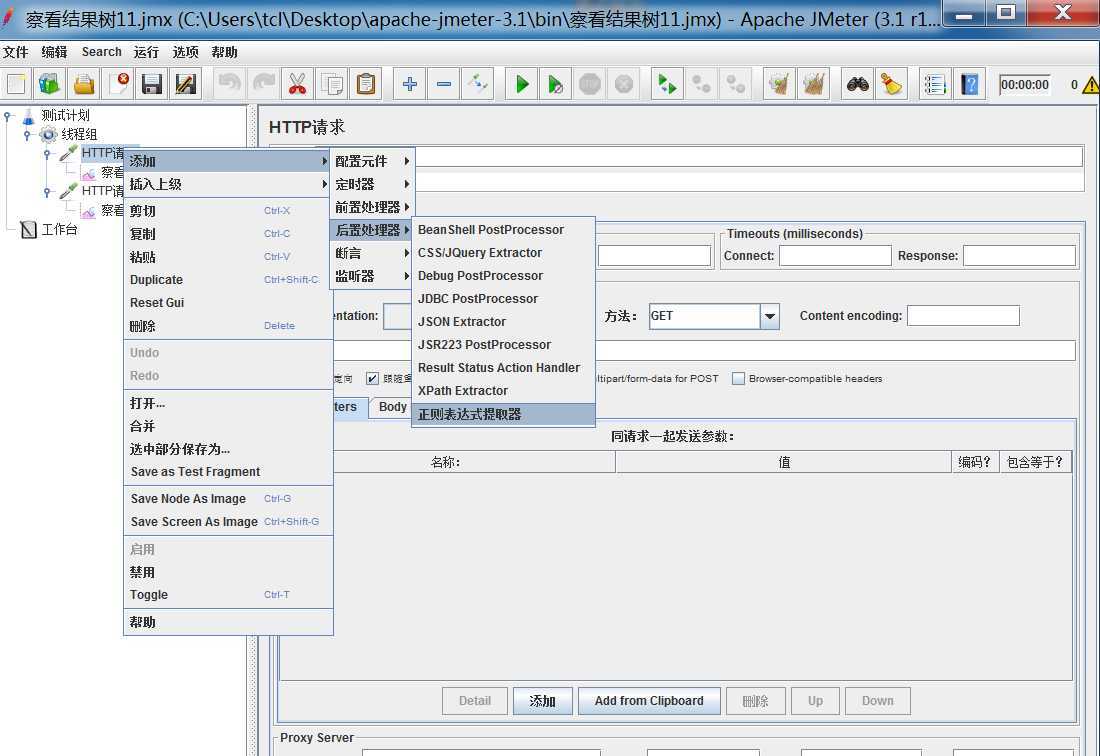Image resolution: width=1100 pixels, height=756 pixels.
Task: Click the Up button
Action: [815, 701]
